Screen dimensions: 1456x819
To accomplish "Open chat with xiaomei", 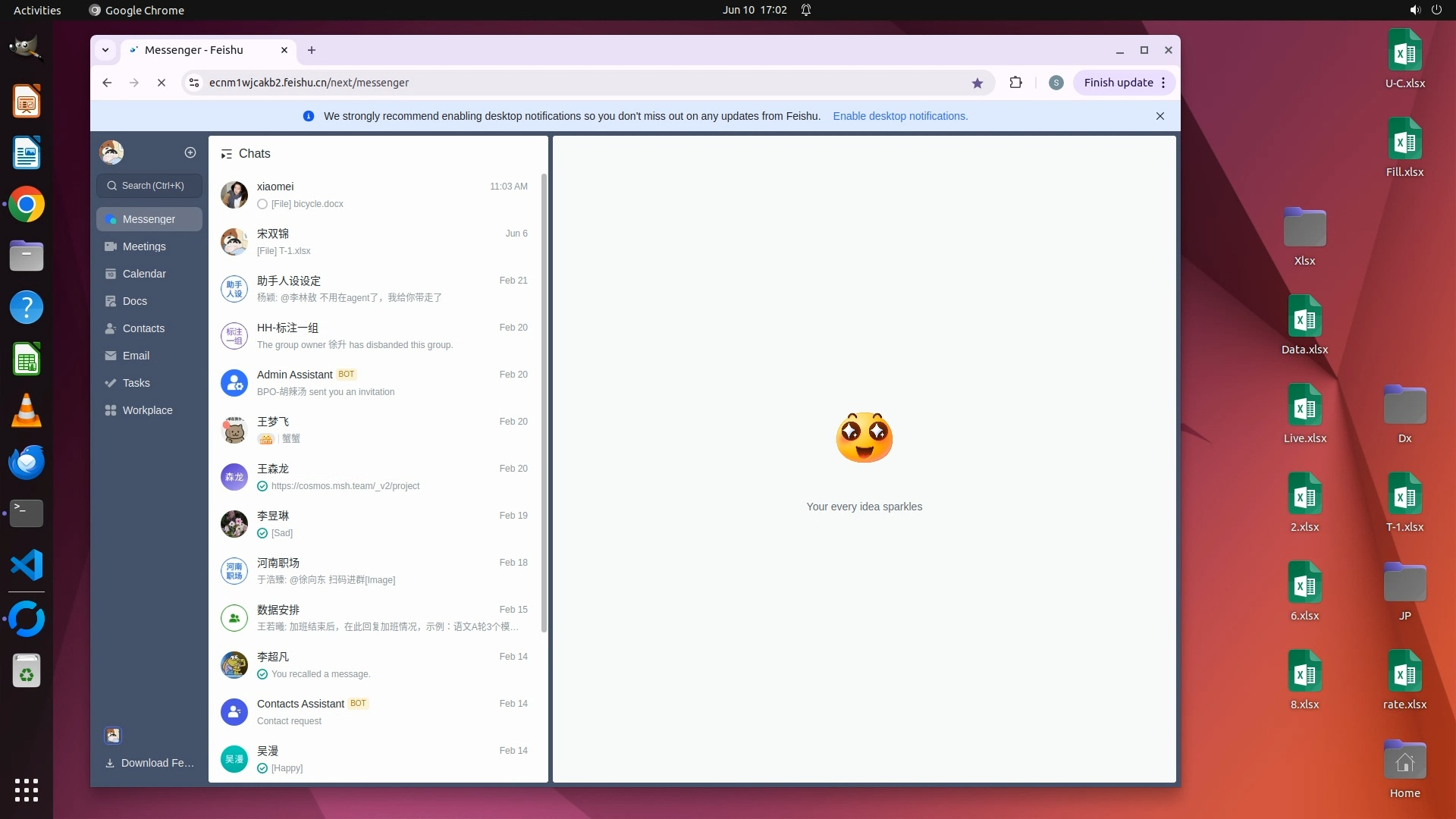I will click(x=377, y=195).
